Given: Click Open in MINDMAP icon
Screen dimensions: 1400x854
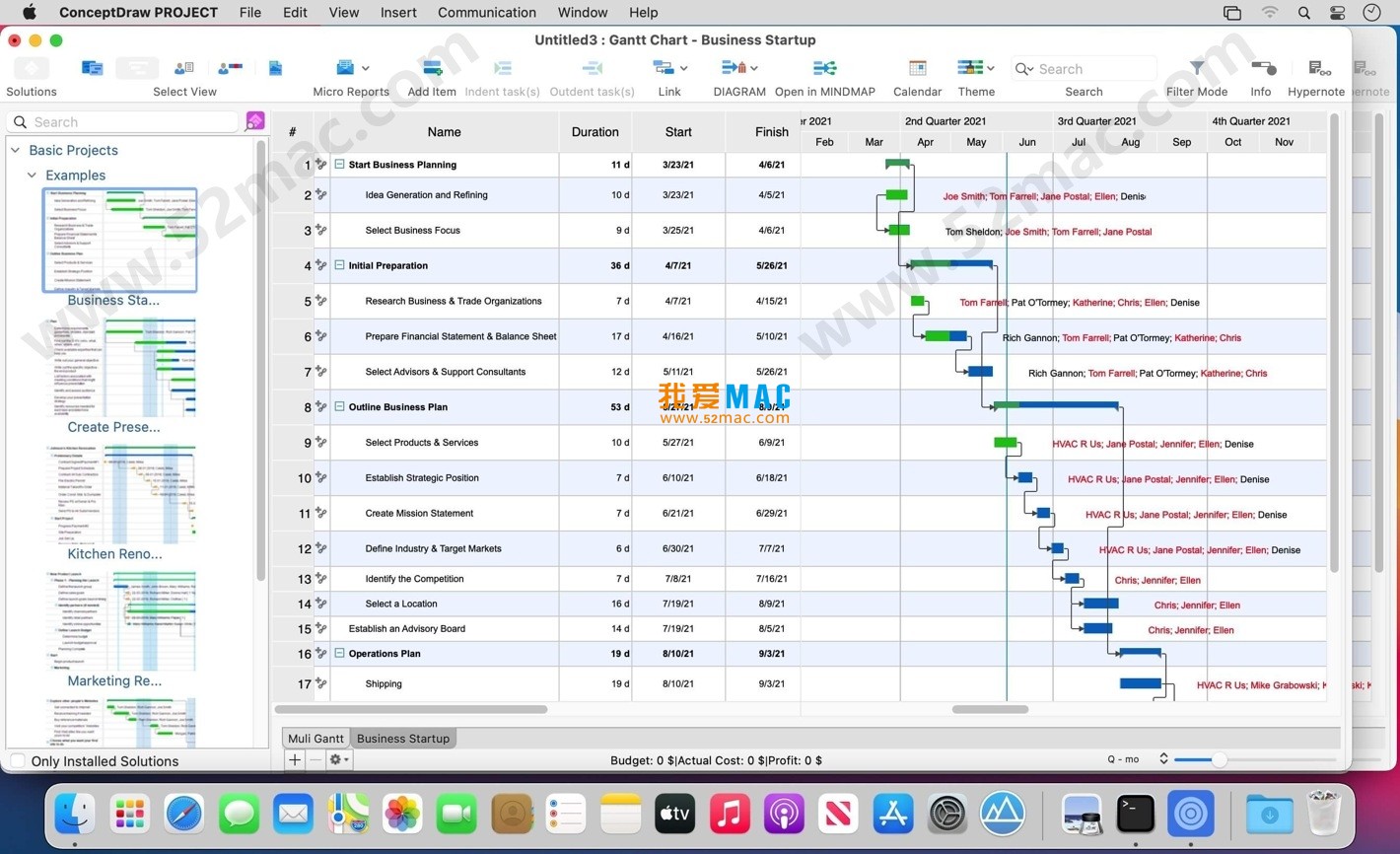Looking at the screenshot, I should click(824, 68).
